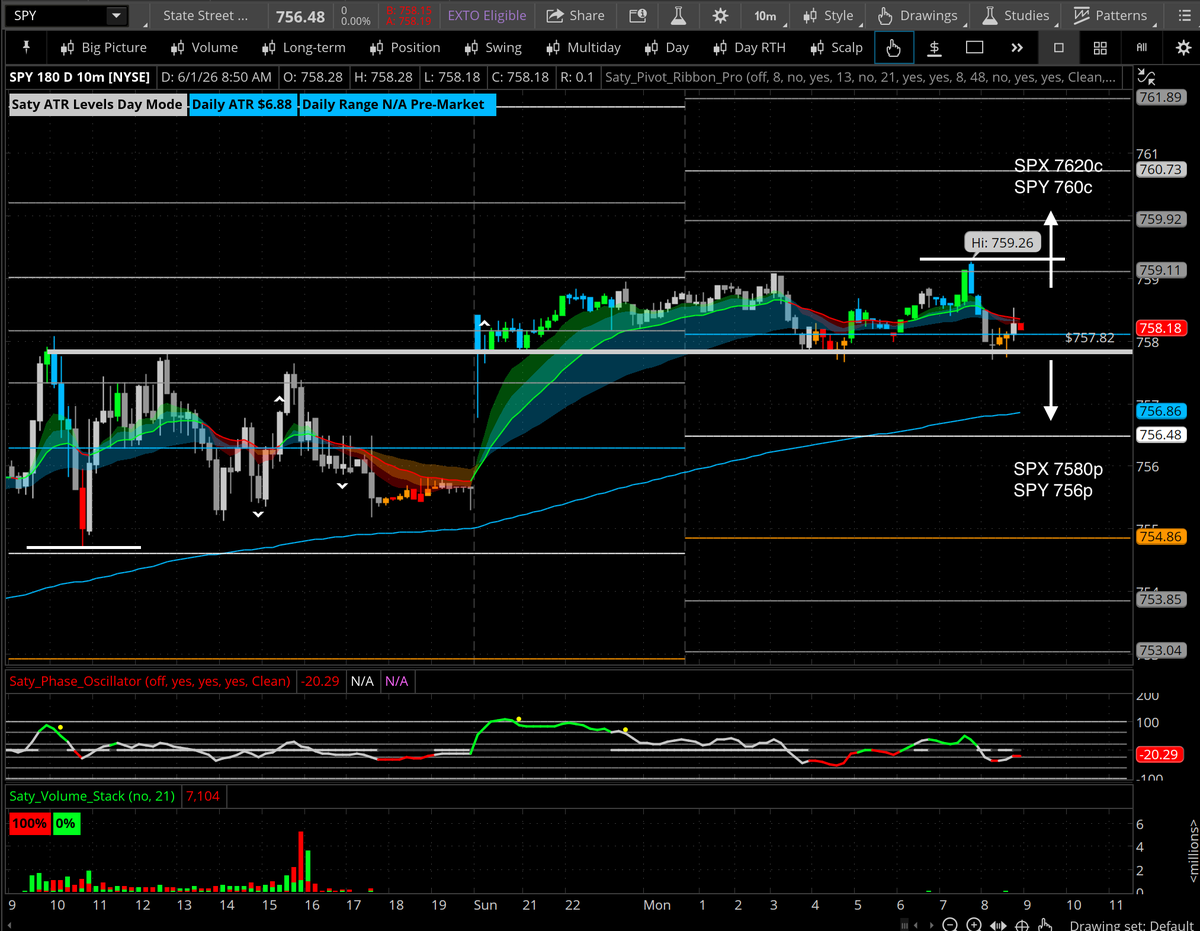
Task: Click the 761.89 price axis bubble
Action: pyautogui.click(x=1161, y=97)
